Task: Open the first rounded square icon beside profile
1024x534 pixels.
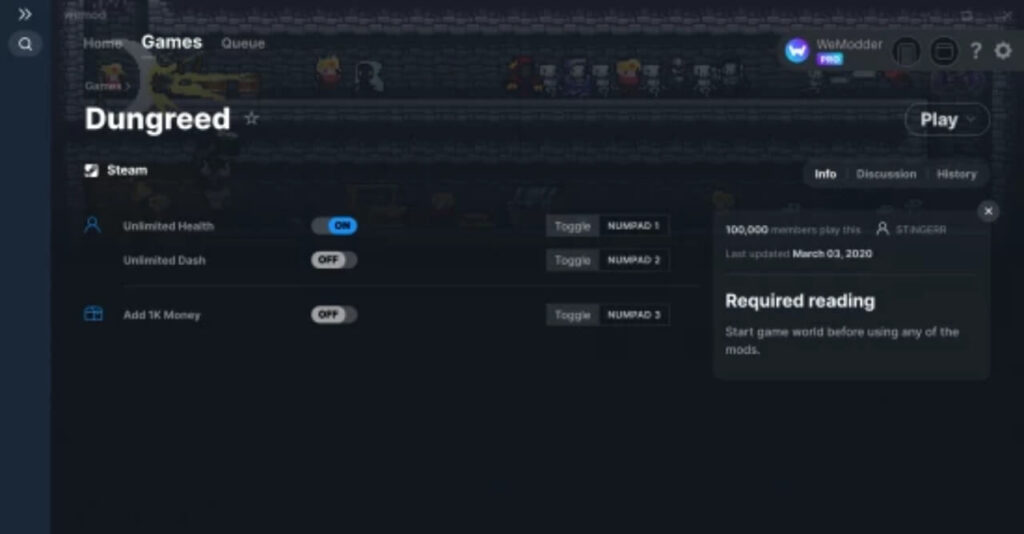Action: (906, 51)
